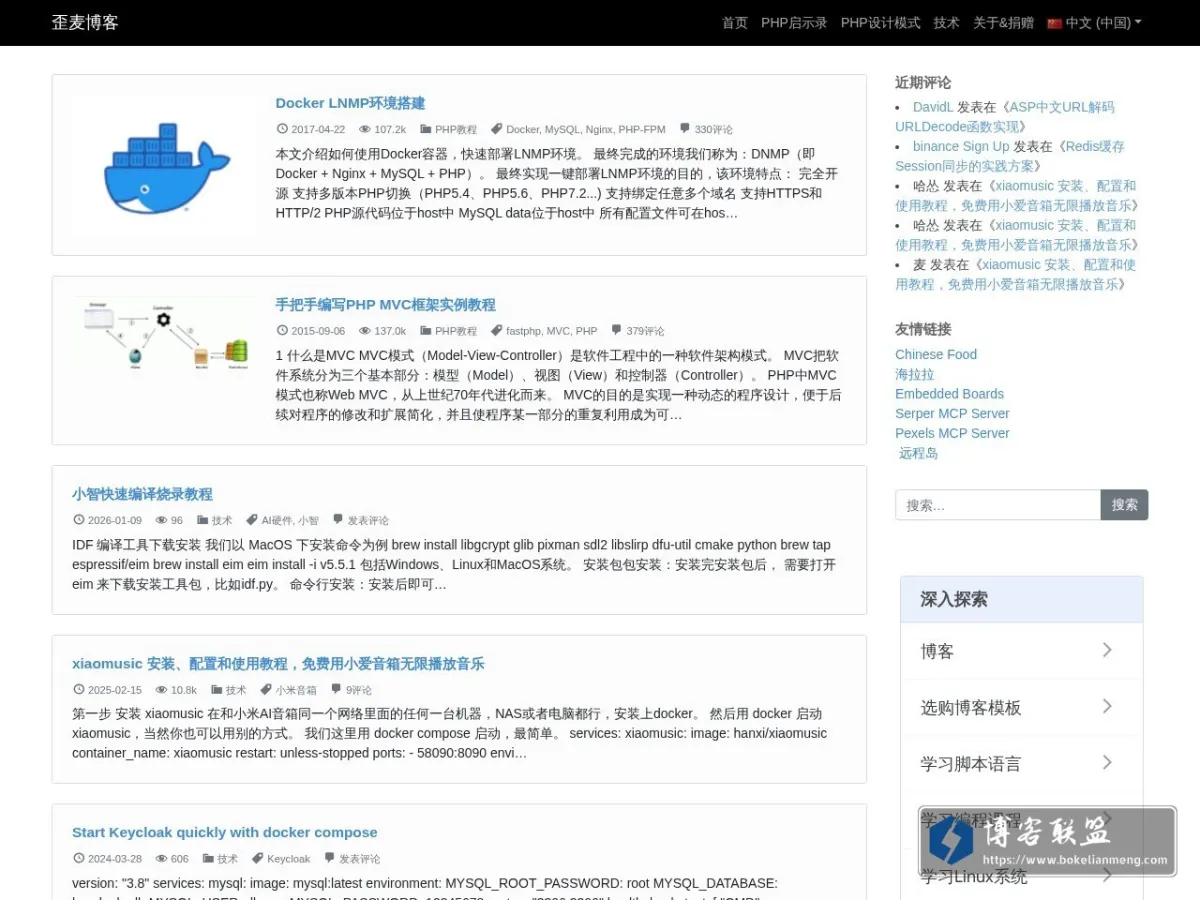Open commenter binance Sign Up link
Image resolution: width=1200 pixels, height=900 pixels.
961,146
